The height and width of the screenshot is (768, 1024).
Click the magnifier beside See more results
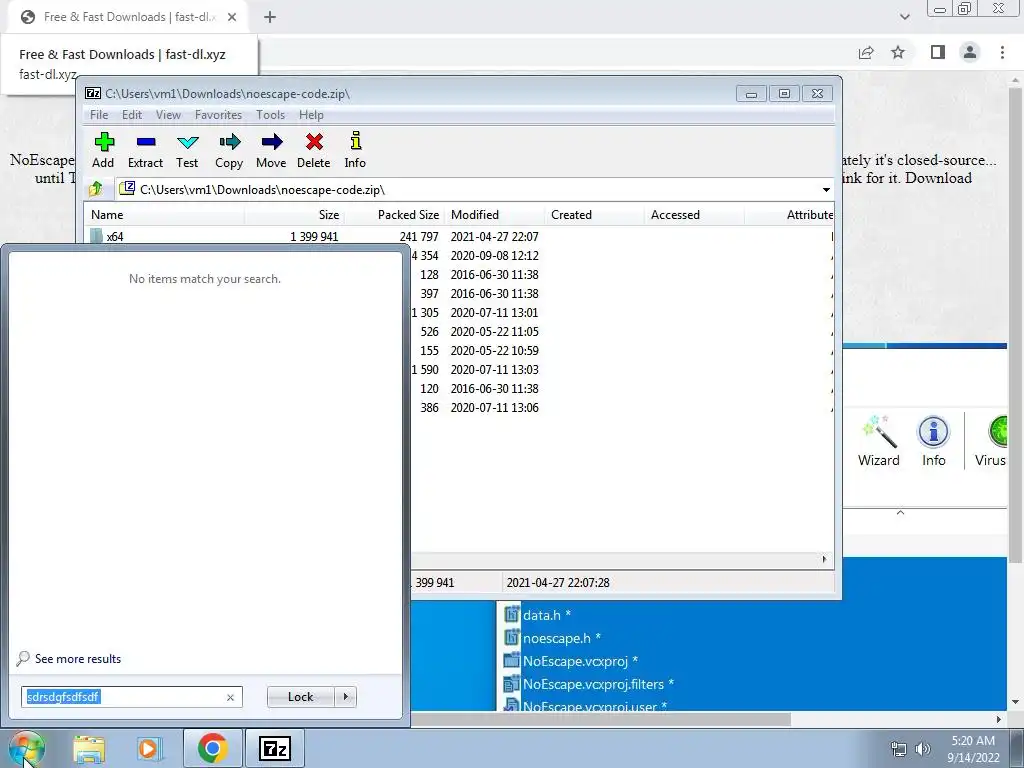pos(23,658)
